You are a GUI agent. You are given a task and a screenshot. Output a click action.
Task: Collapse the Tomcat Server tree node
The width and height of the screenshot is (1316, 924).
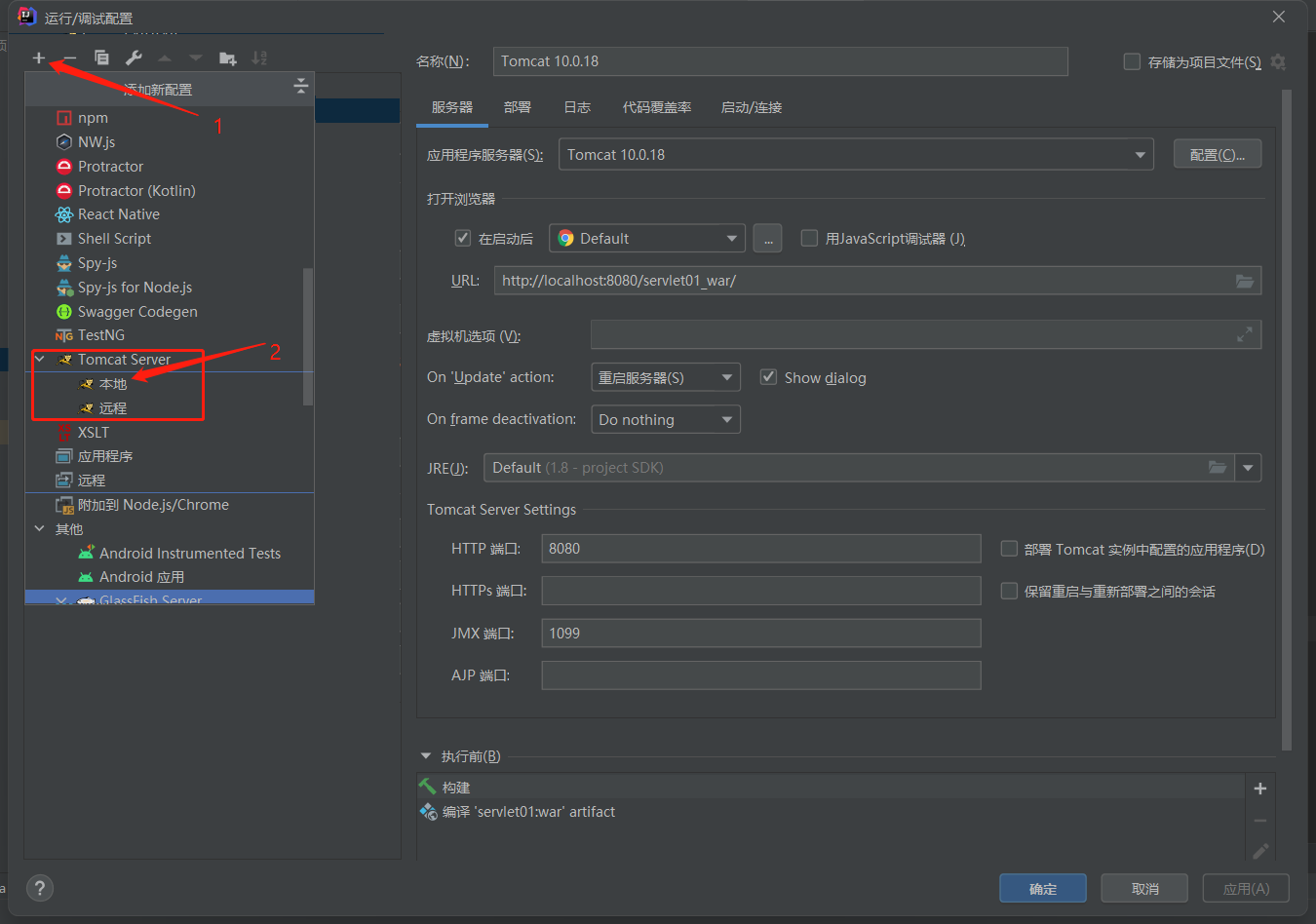[40, 360]
